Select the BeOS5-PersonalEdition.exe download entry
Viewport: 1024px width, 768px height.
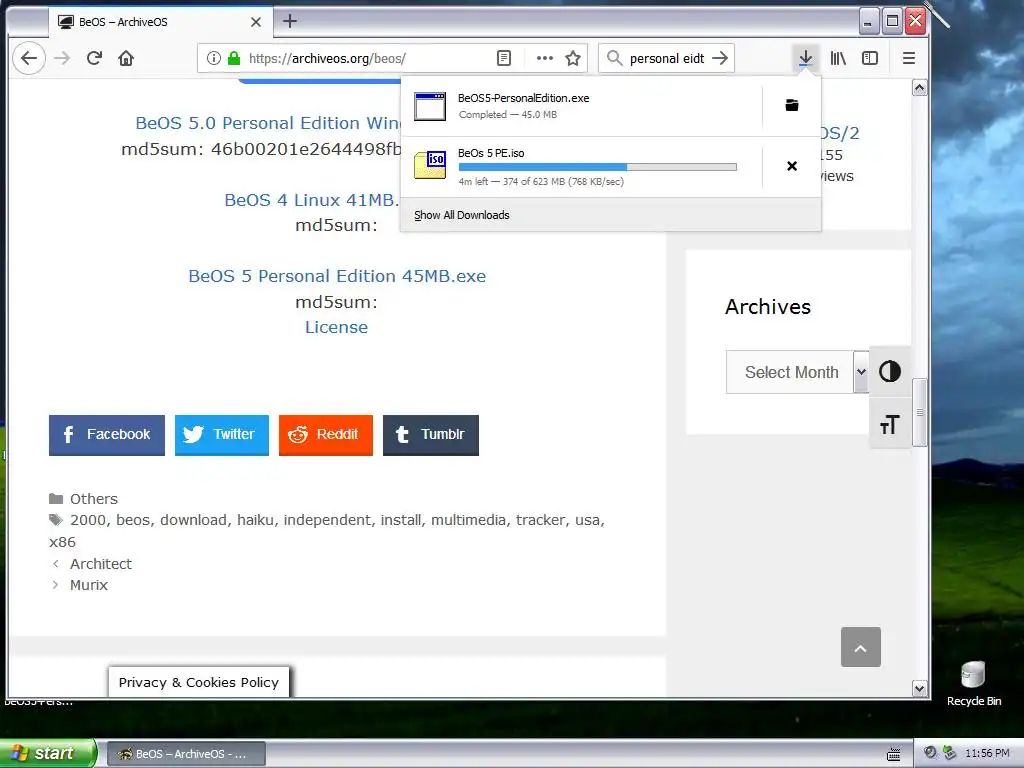(x=581, y=106)
